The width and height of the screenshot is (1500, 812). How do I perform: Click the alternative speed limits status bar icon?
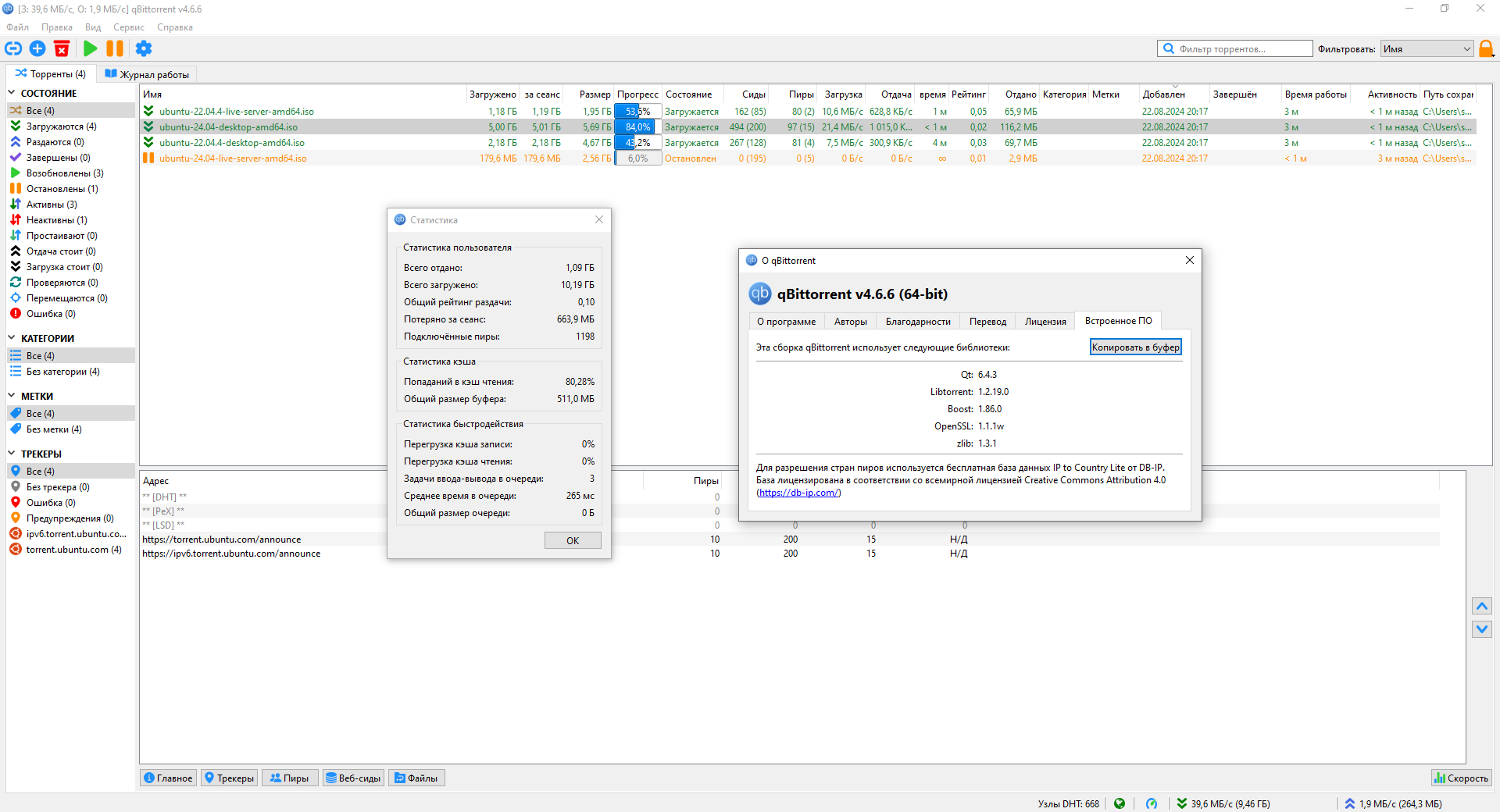coord(1152,803)
